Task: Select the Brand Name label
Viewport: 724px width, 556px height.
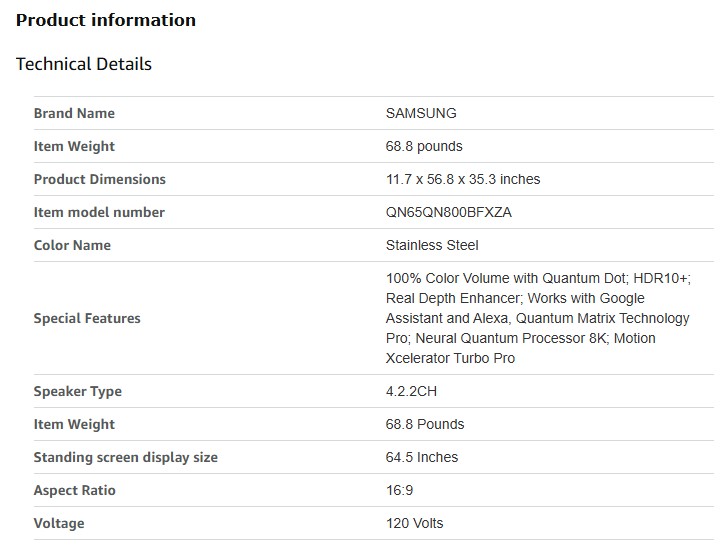Action: (x=74, y=113)
